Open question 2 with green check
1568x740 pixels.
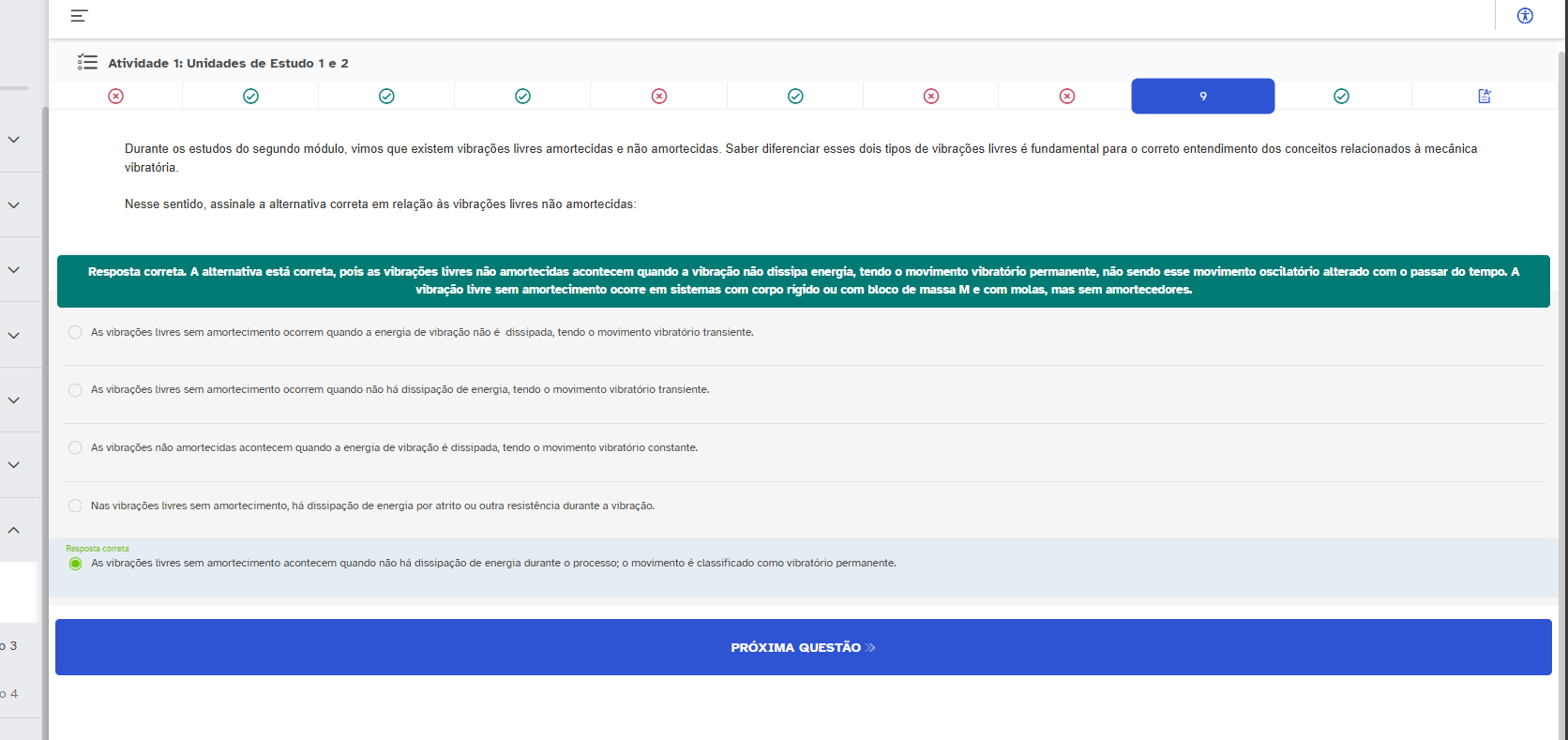click(250, 97)
